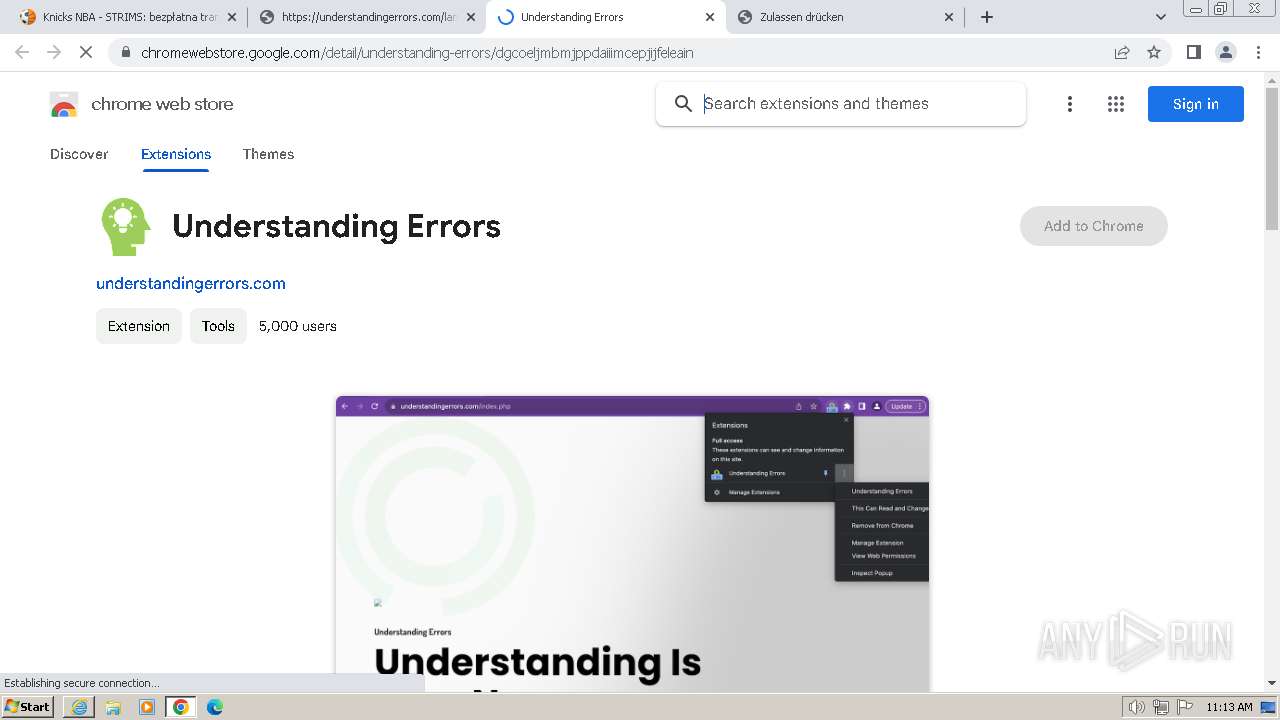Click the address bar URL
Image resolution: width=1280 pixels, height=720 pixels.
click(417, 52)
